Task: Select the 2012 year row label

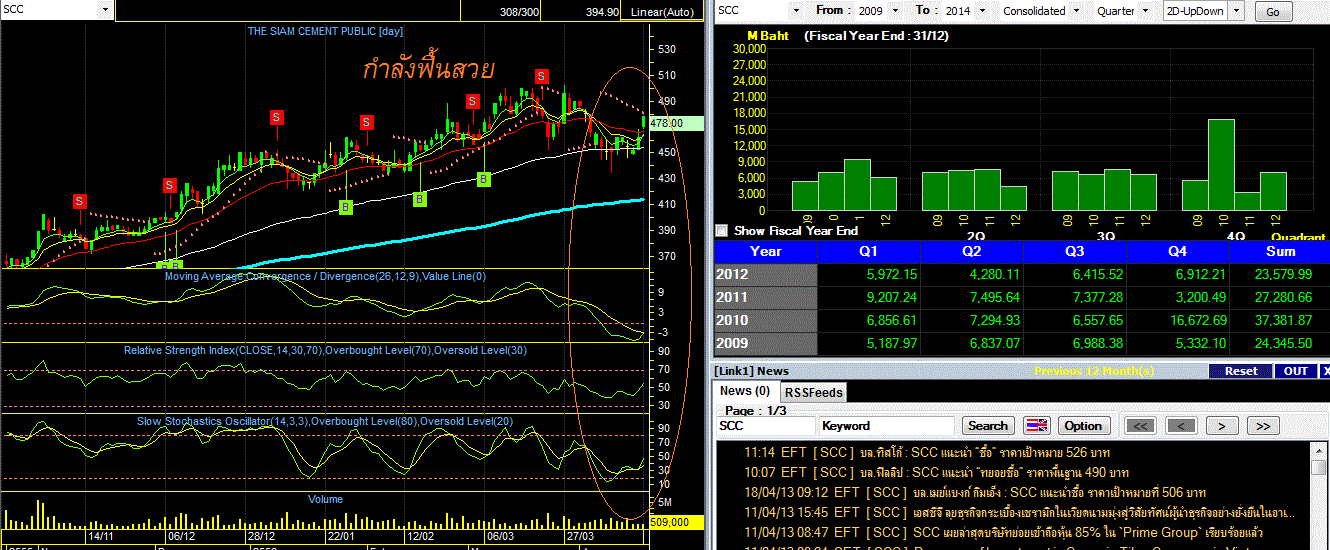Action: pos(766,273)
